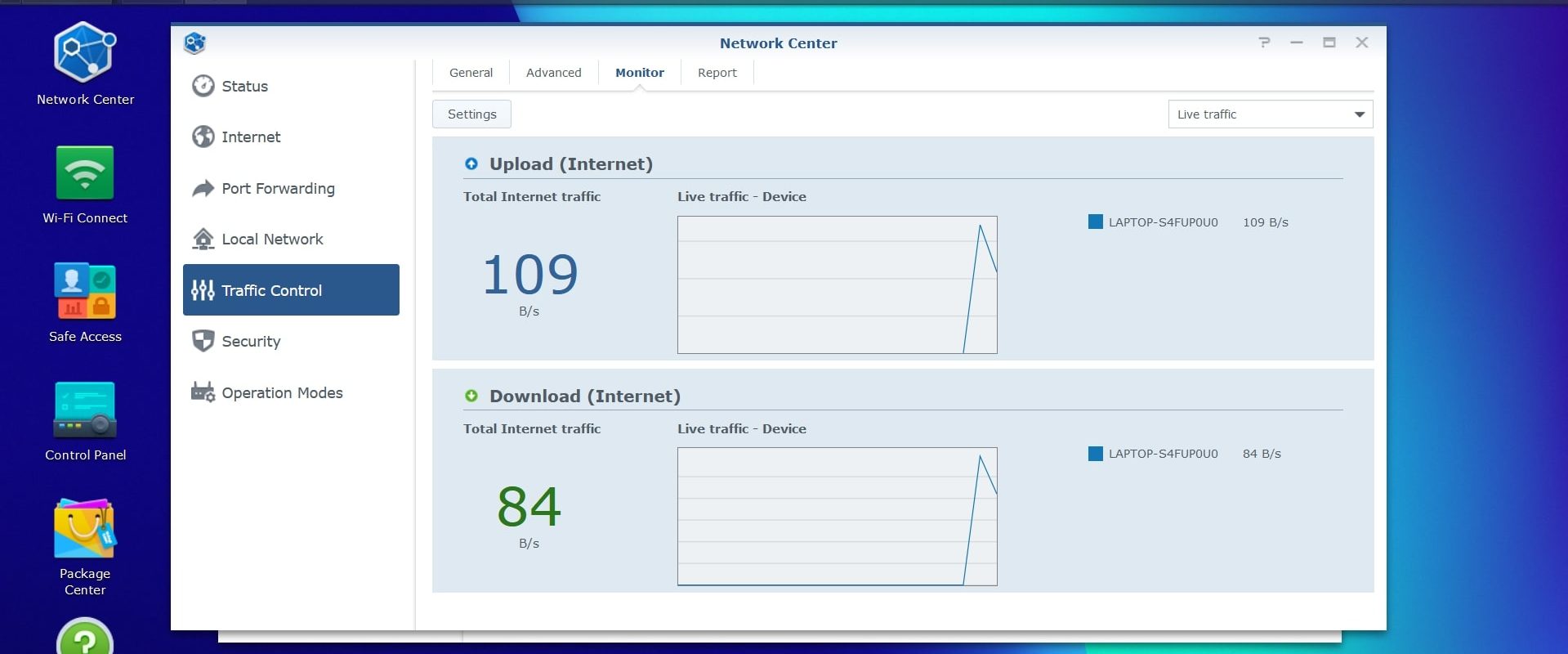Click the Settings button
Viewport: 1568px width, 654px height.
(471, 114)
